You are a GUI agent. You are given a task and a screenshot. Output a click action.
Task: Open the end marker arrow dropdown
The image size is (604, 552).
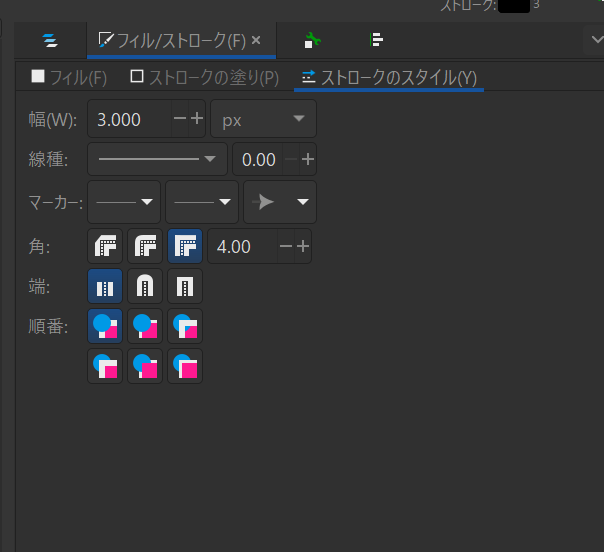[x=280, y=202]
